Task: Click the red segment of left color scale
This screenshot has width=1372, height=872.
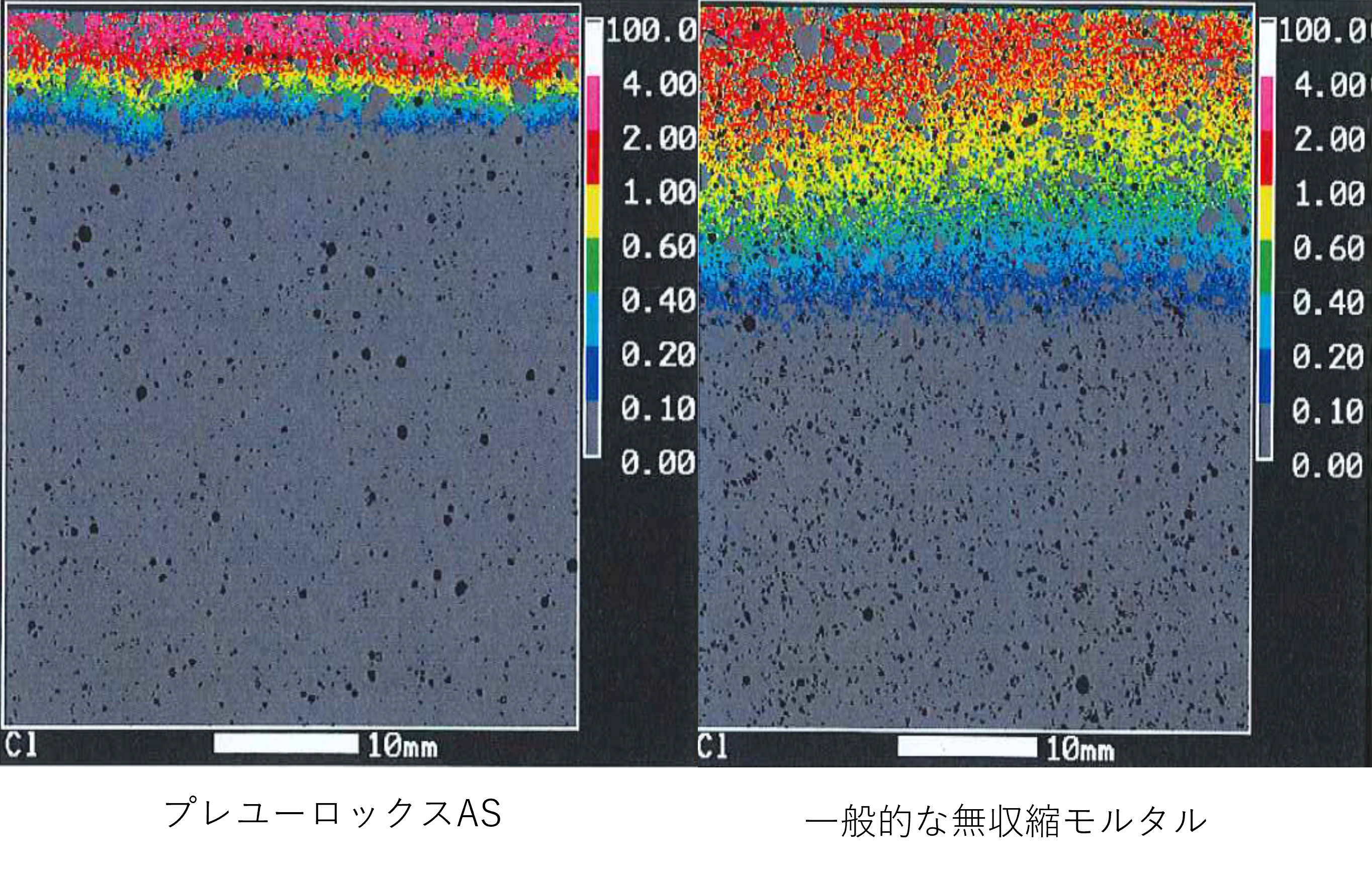Action: (x=593, y=158)
